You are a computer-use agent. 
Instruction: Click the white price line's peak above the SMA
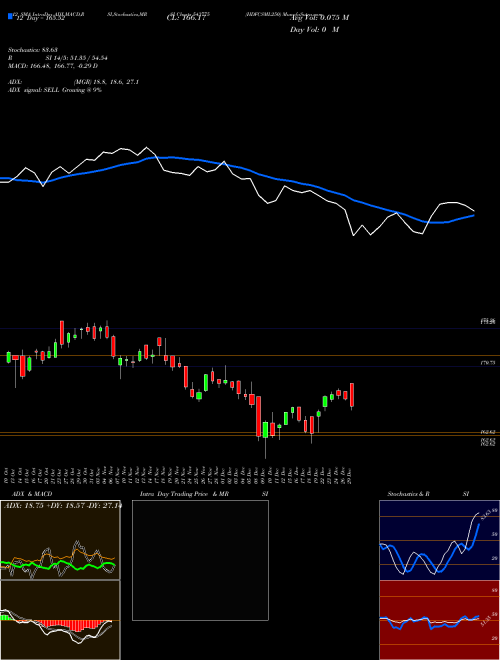pyautogui.click(x=146, y=148)
